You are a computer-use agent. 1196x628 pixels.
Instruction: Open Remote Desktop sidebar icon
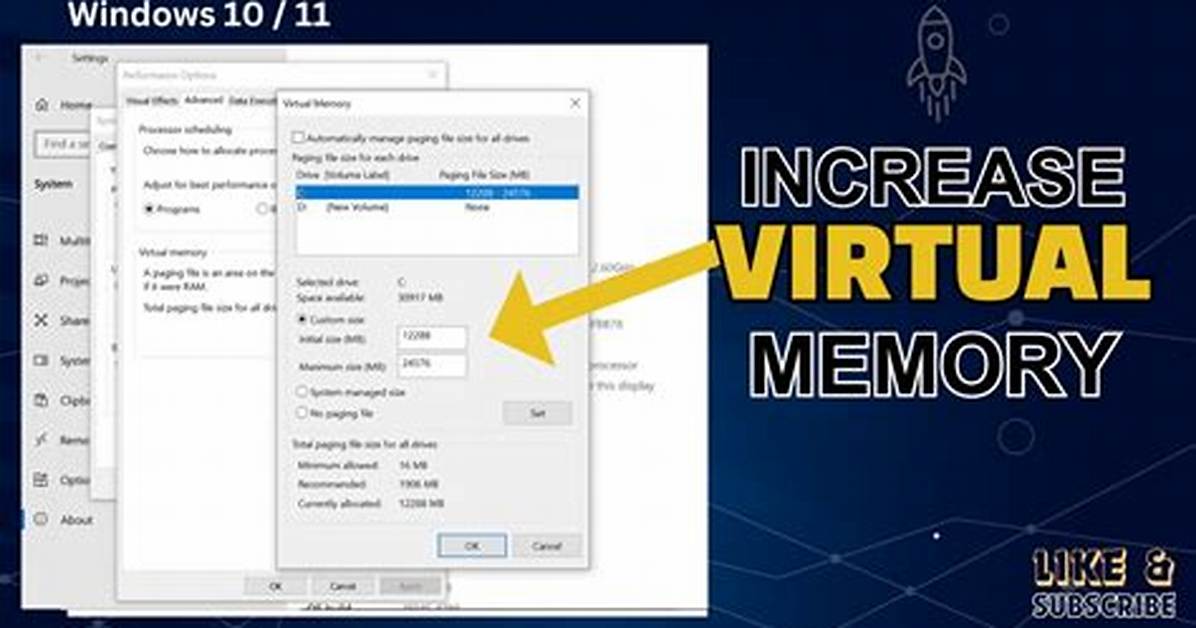pos(41,440)
